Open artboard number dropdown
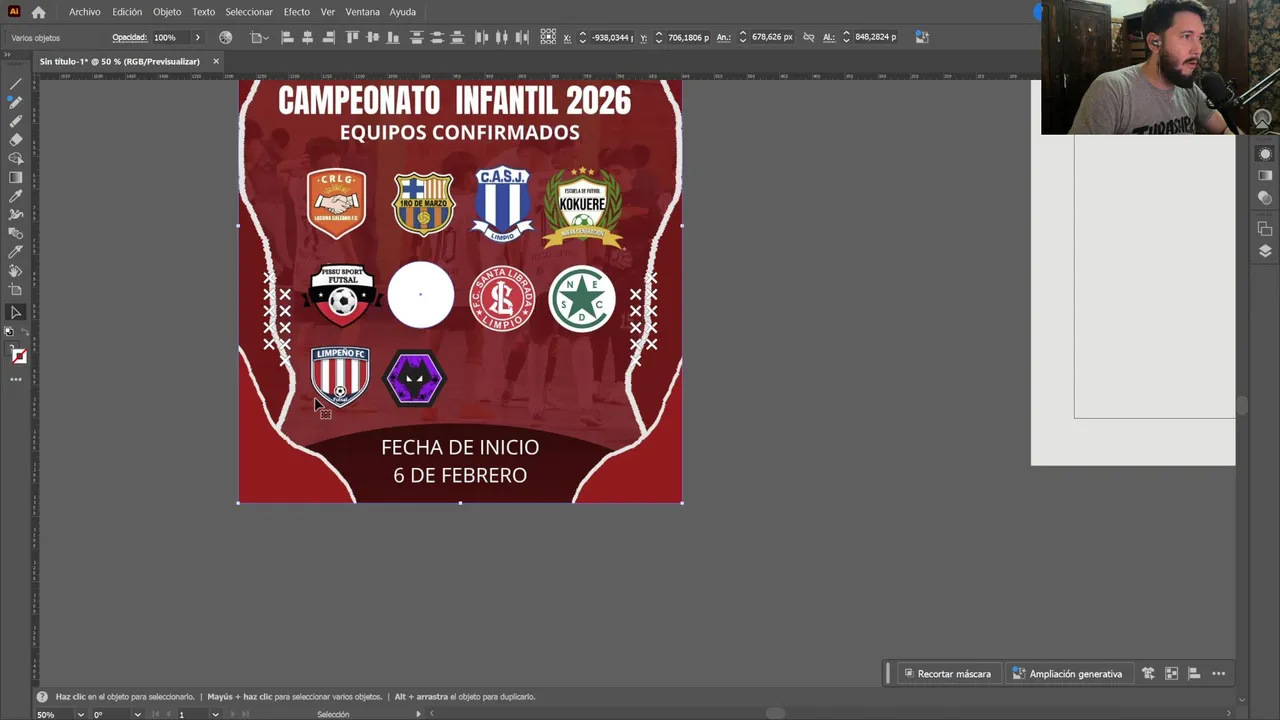Screen dimensions: 1280x720 215,714
